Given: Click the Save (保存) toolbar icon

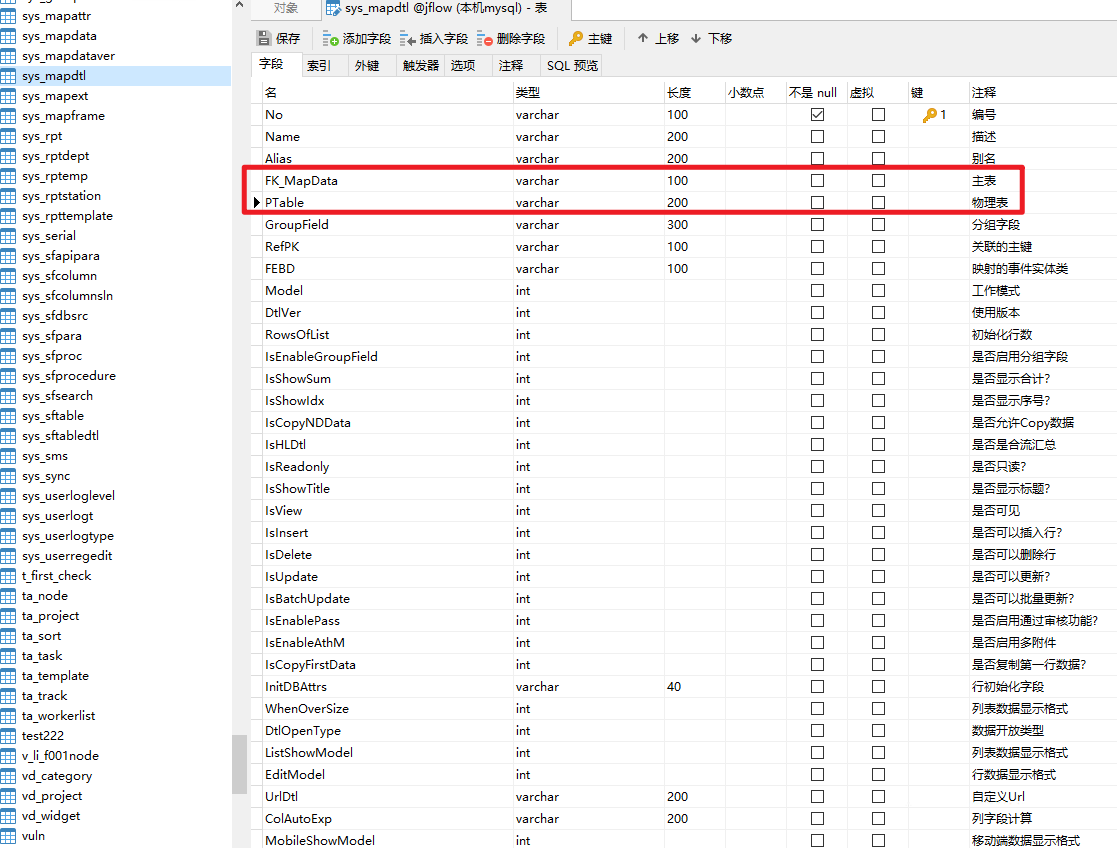Looking at the screenshot, I should (x=264, y=38).
